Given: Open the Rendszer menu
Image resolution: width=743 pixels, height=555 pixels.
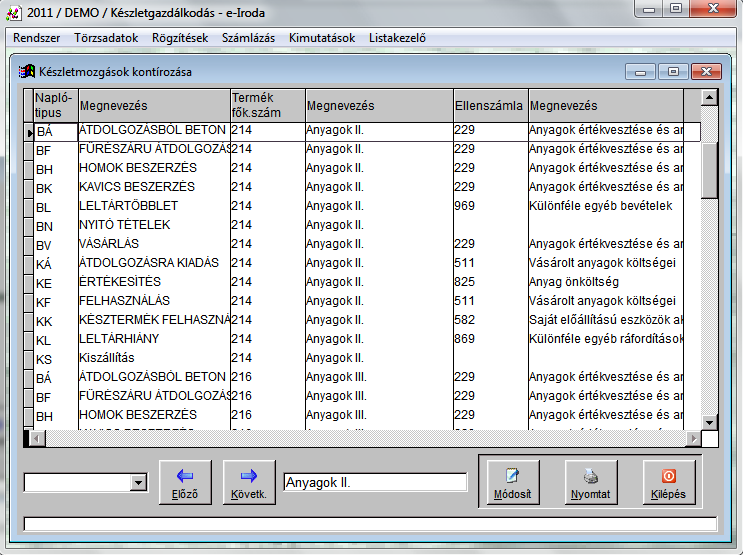Looking at the screenshot, I should coord(36,38).
